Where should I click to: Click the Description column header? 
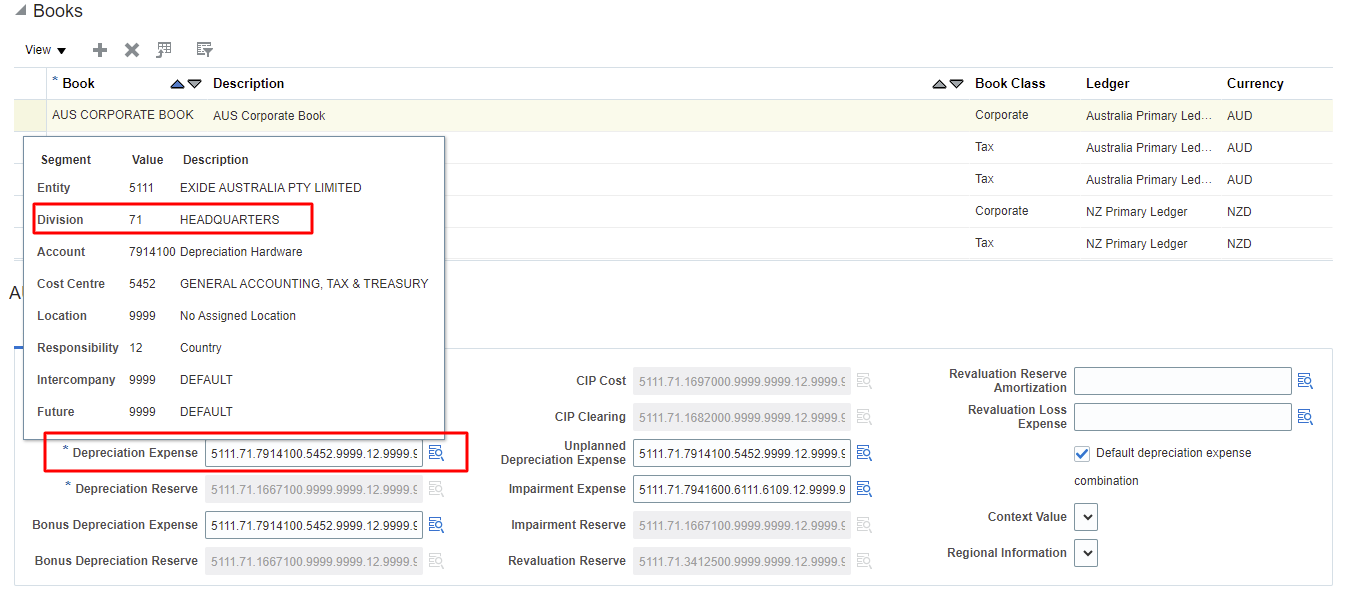247,84
